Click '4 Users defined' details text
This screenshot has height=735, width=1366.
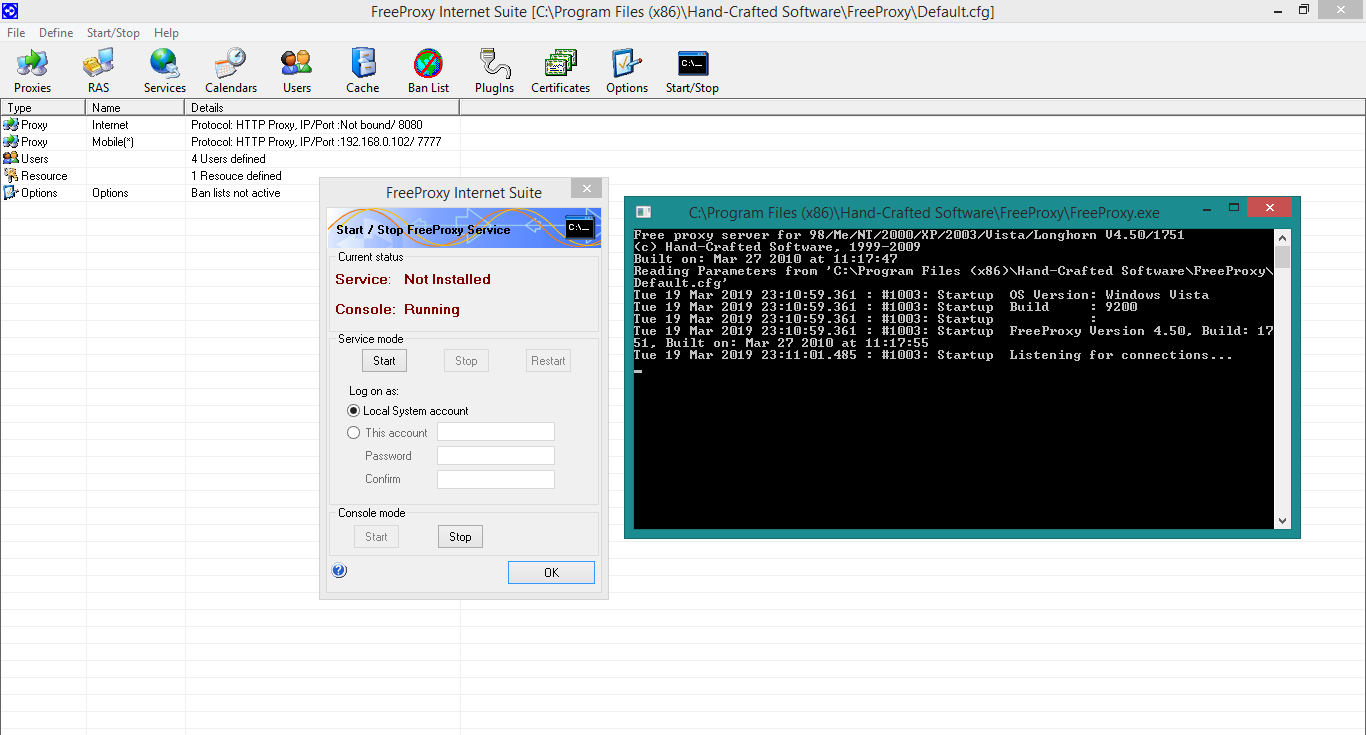click(x=228, y=159)
